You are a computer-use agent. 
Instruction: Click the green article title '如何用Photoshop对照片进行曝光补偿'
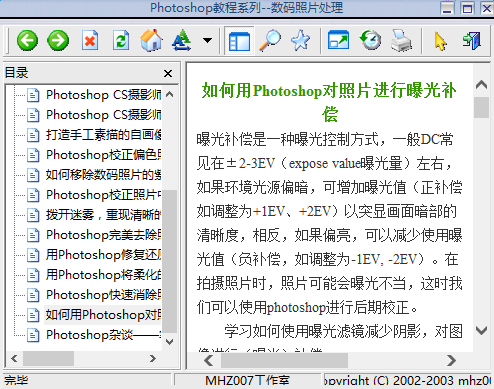tap(329, 102)
